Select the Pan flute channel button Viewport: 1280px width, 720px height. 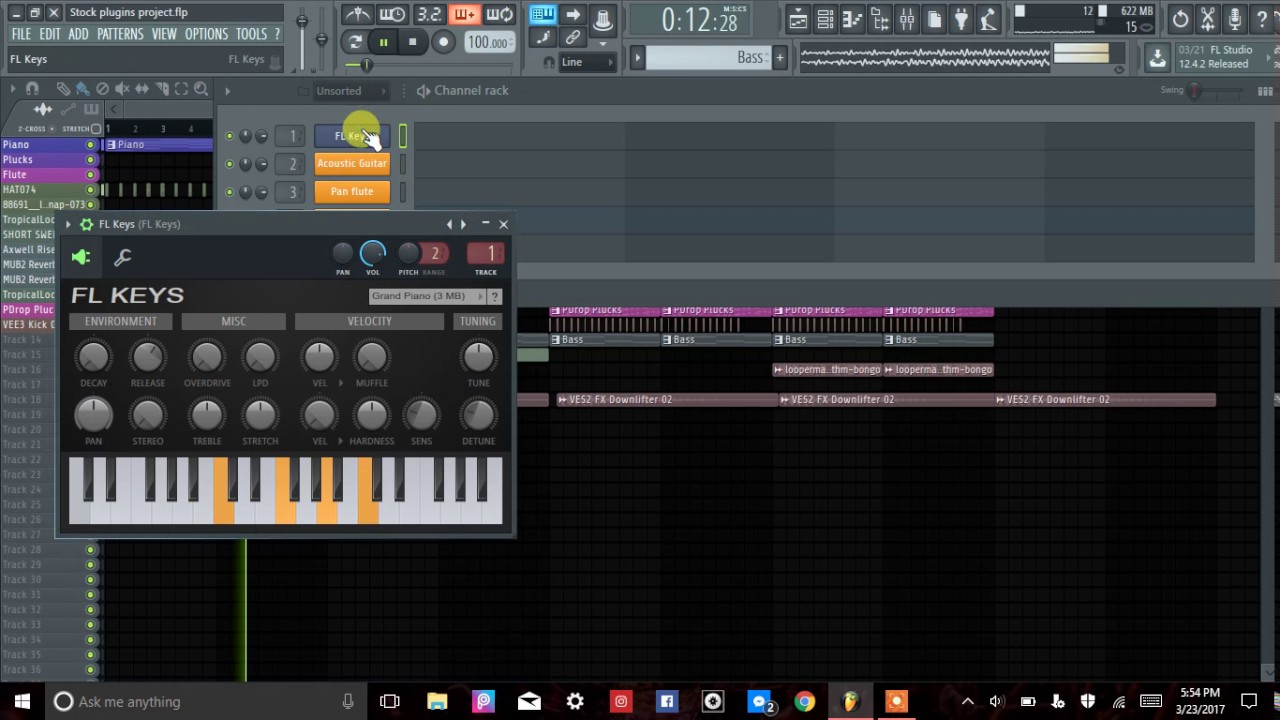click(352, 191)
